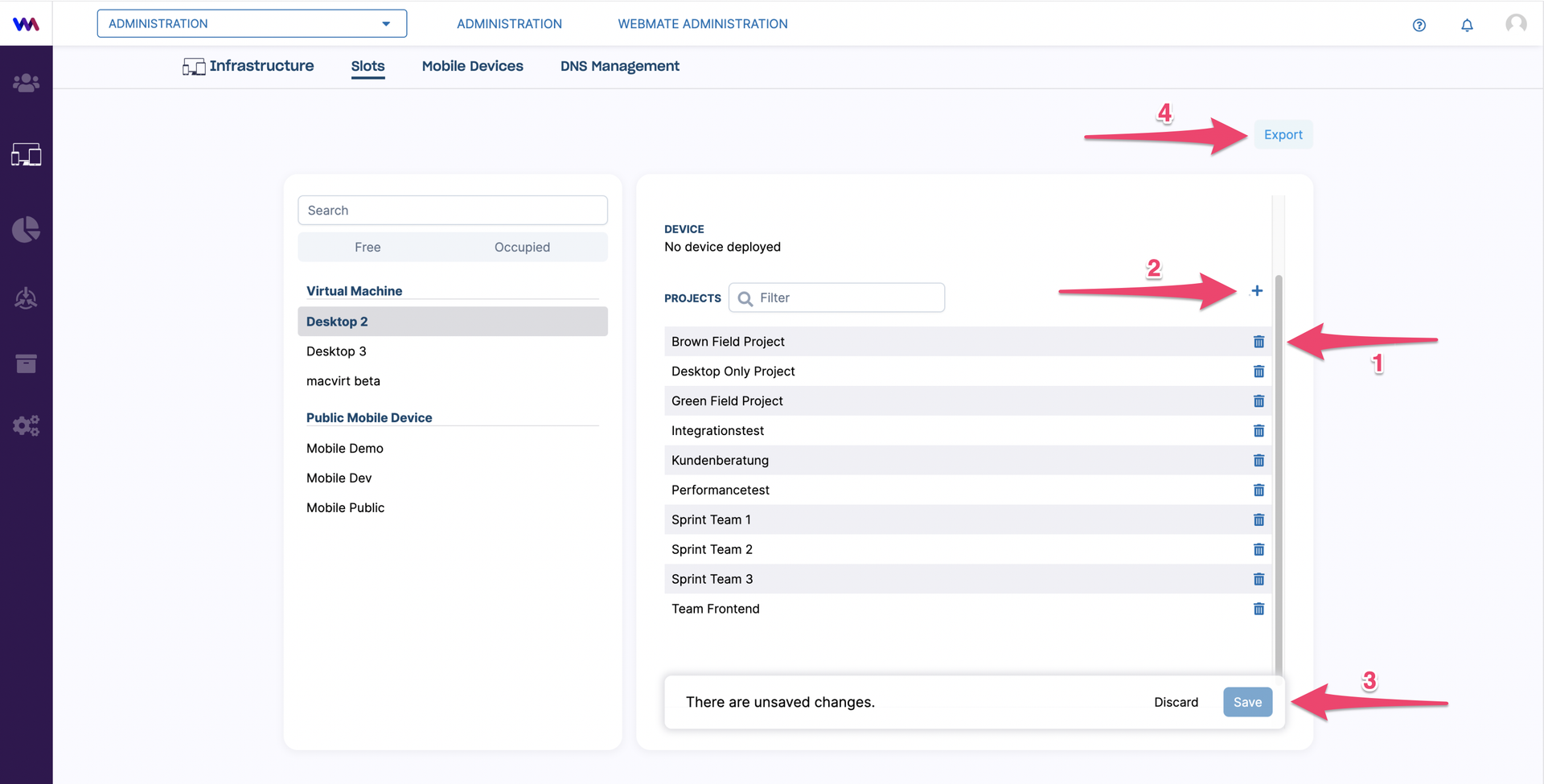Switch to Mobile Devices tab

click(472, 66)
